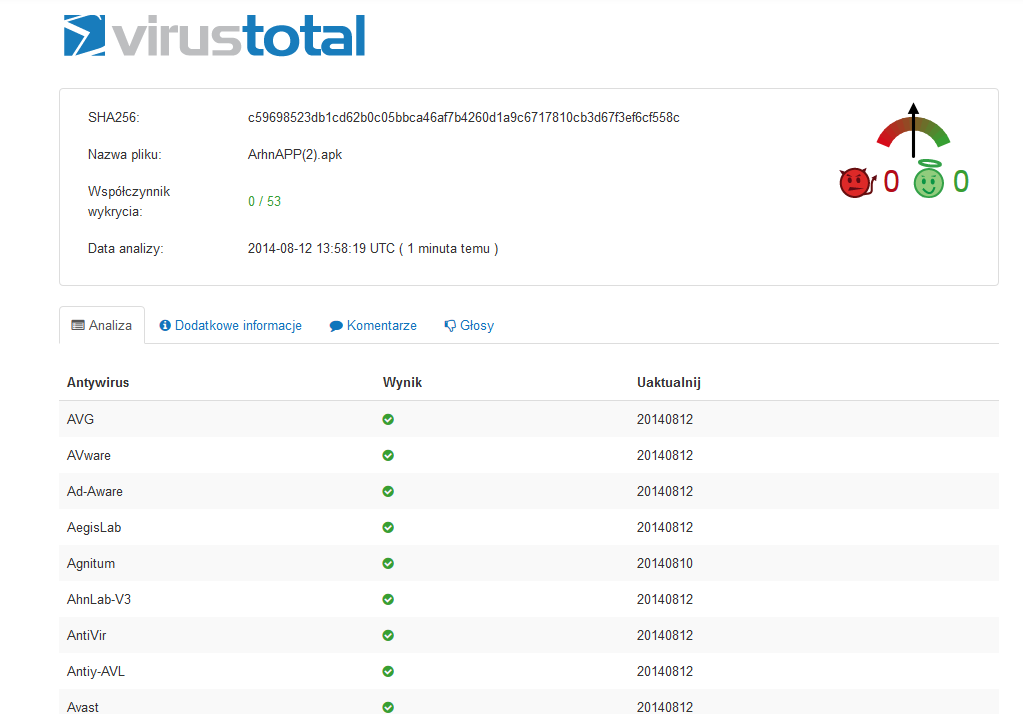Click the red devil malicious vote icon
This screenshot has width=1023, height=714.
tap(857, 182)
